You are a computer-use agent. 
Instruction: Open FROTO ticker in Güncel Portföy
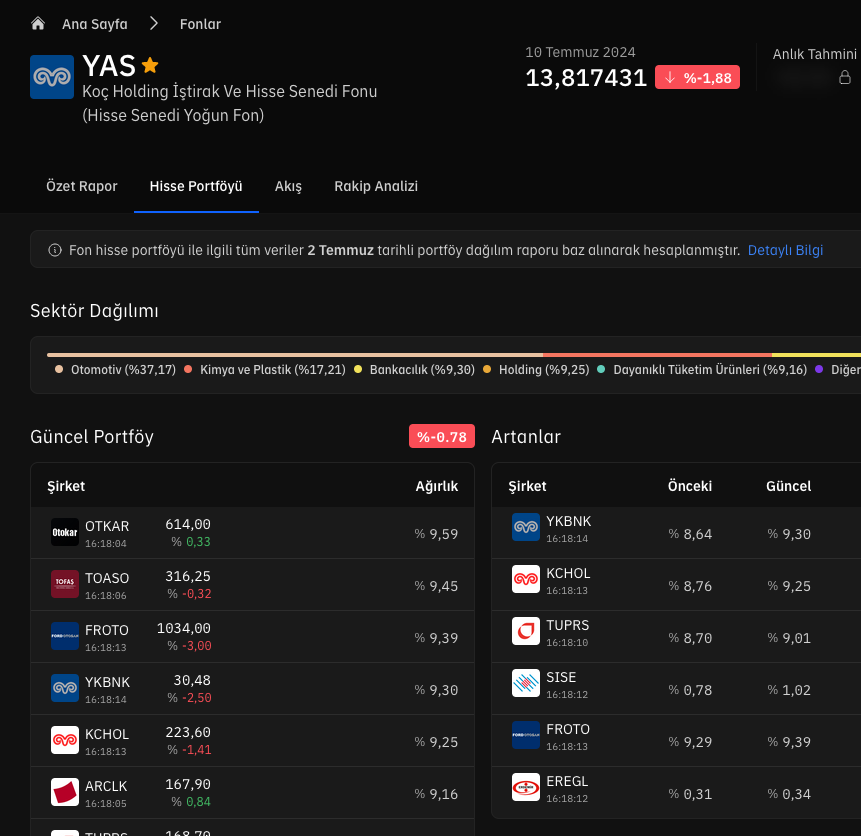coord(107,630)
